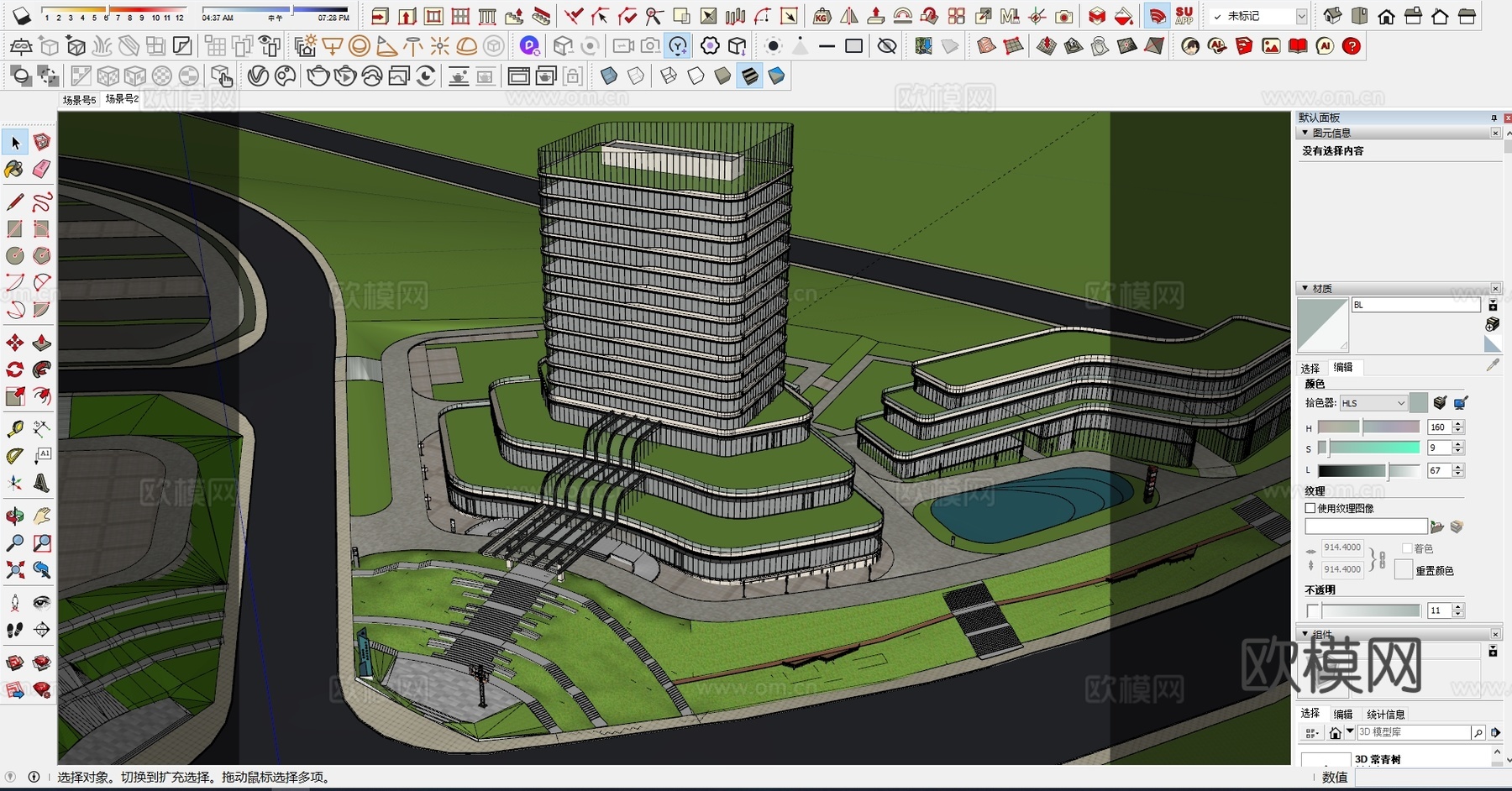Activate the Move tool
The height and width of the screenshot is (791, 1512).
15,343
